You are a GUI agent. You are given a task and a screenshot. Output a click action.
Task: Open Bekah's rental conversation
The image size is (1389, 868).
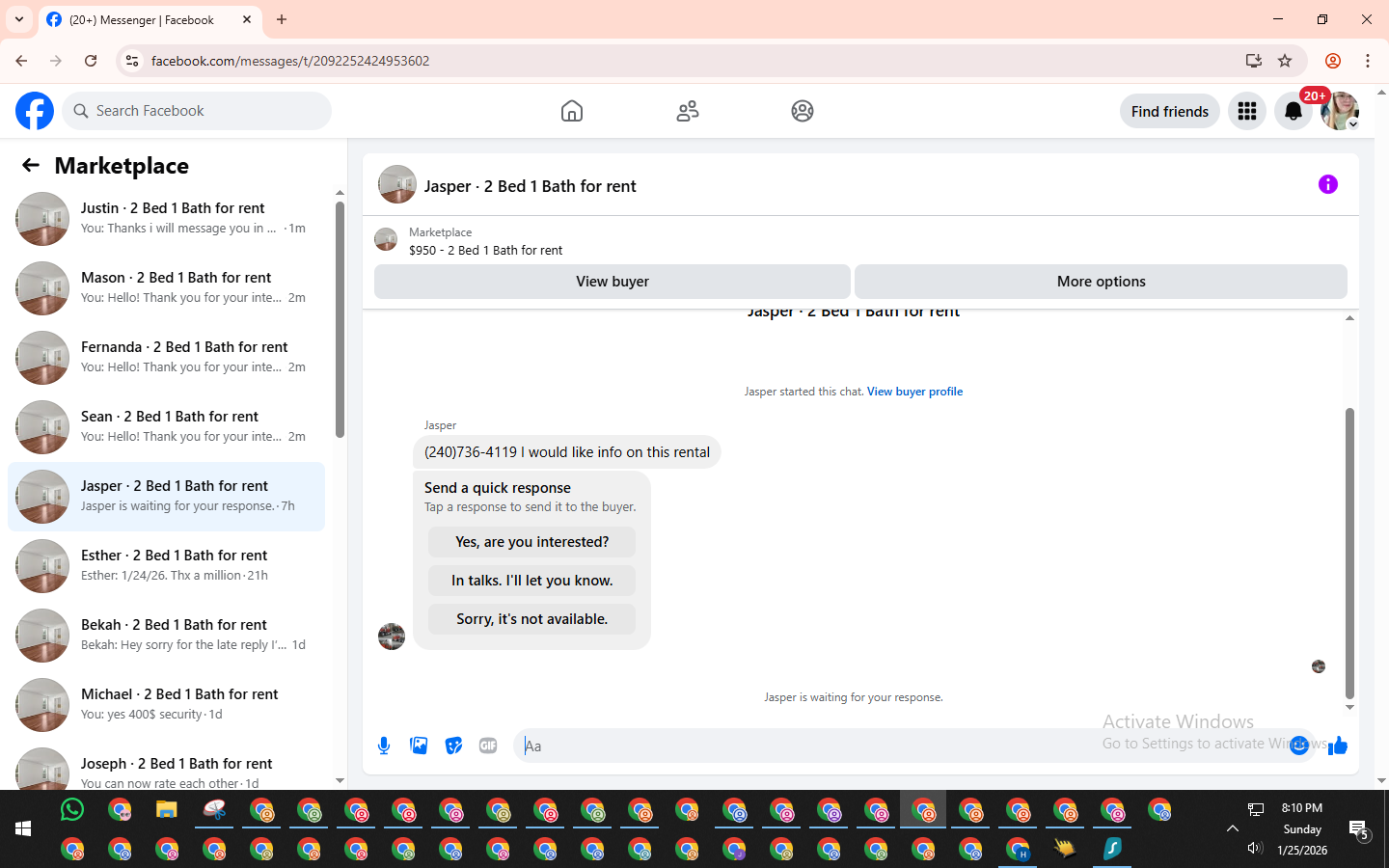(166, 636)
